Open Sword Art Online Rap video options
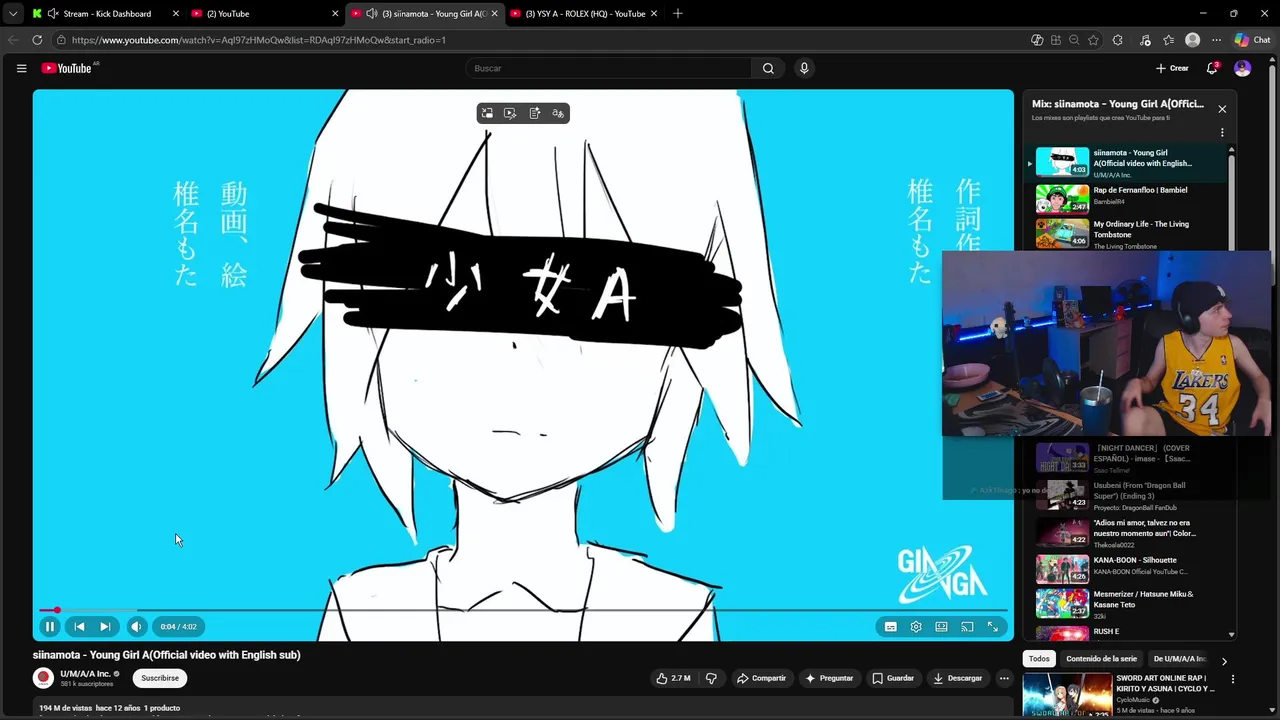 click(x=1232, y=679)
